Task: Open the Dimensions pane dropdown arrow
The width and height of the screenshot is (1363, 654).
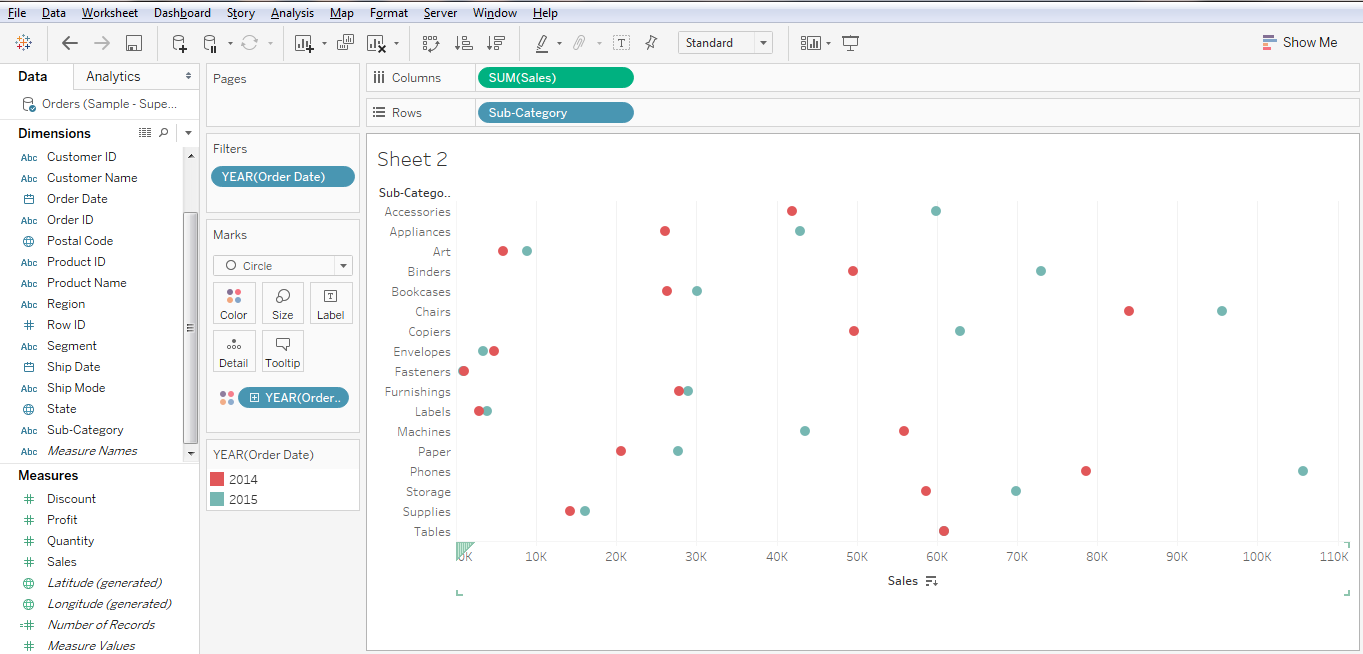Action: click(188, 133)
